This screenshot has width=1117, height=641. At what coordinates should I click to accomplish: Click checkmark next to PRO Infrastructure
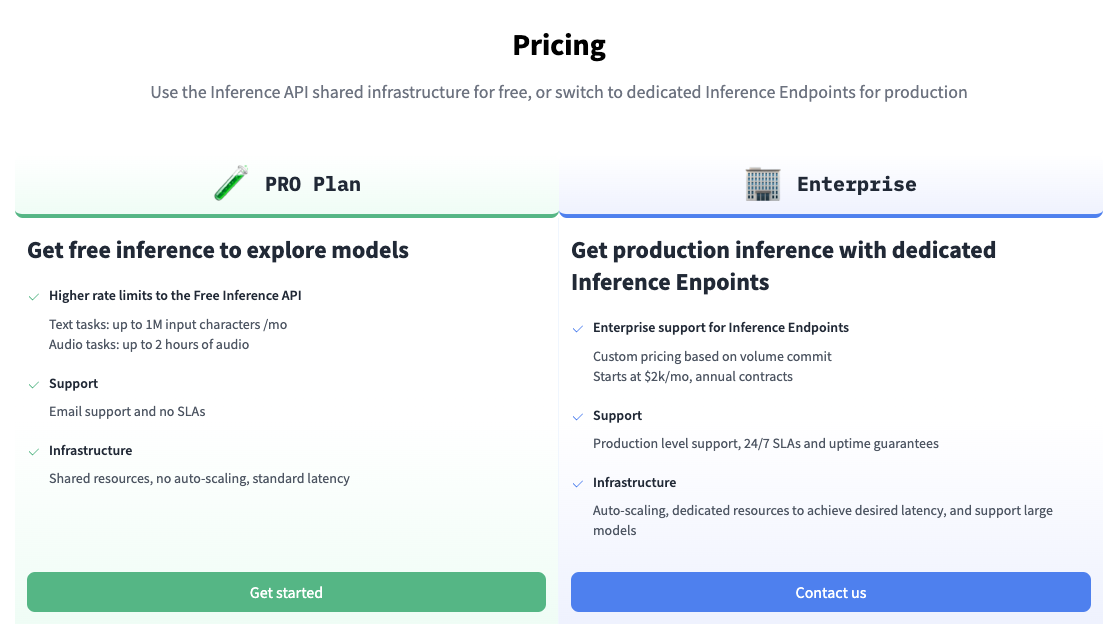[35, 451]
